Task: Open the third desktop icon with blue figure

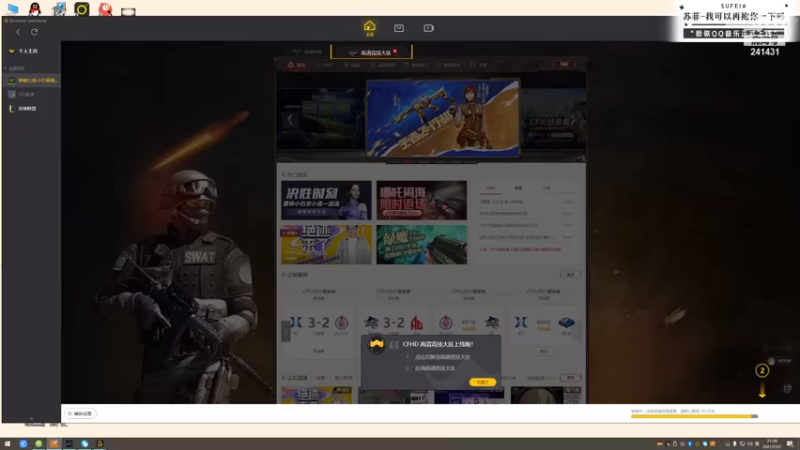Action: pyautogui.click(x=59, y=9)
